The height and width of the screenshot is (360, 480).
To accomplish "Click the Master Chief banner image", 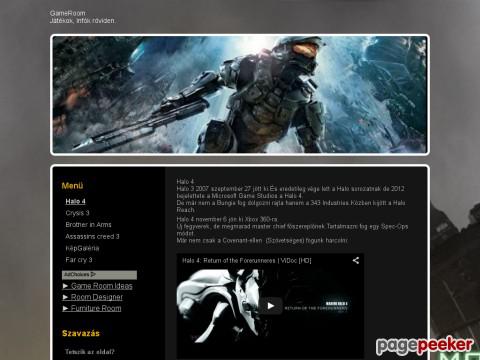I will pos(240,95).
